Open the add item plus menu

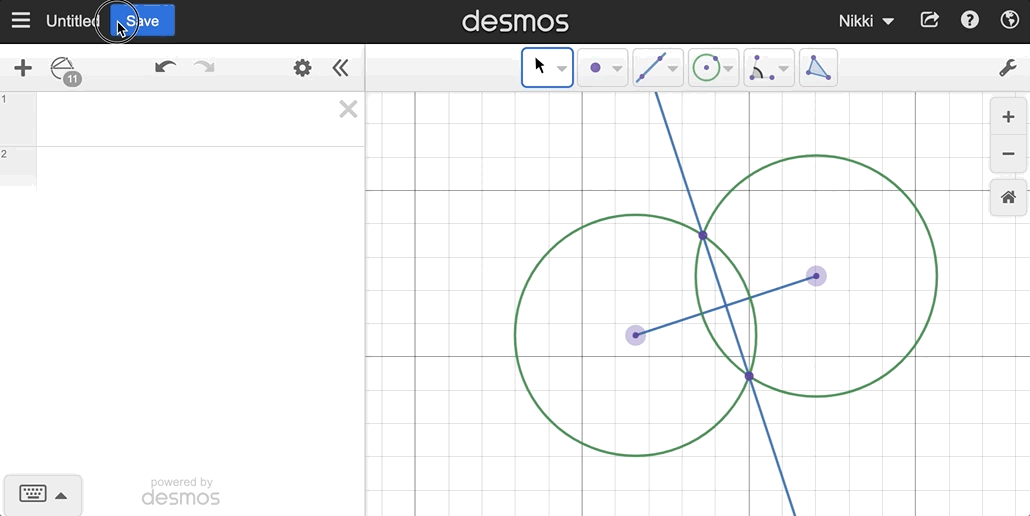coord(23,68)
